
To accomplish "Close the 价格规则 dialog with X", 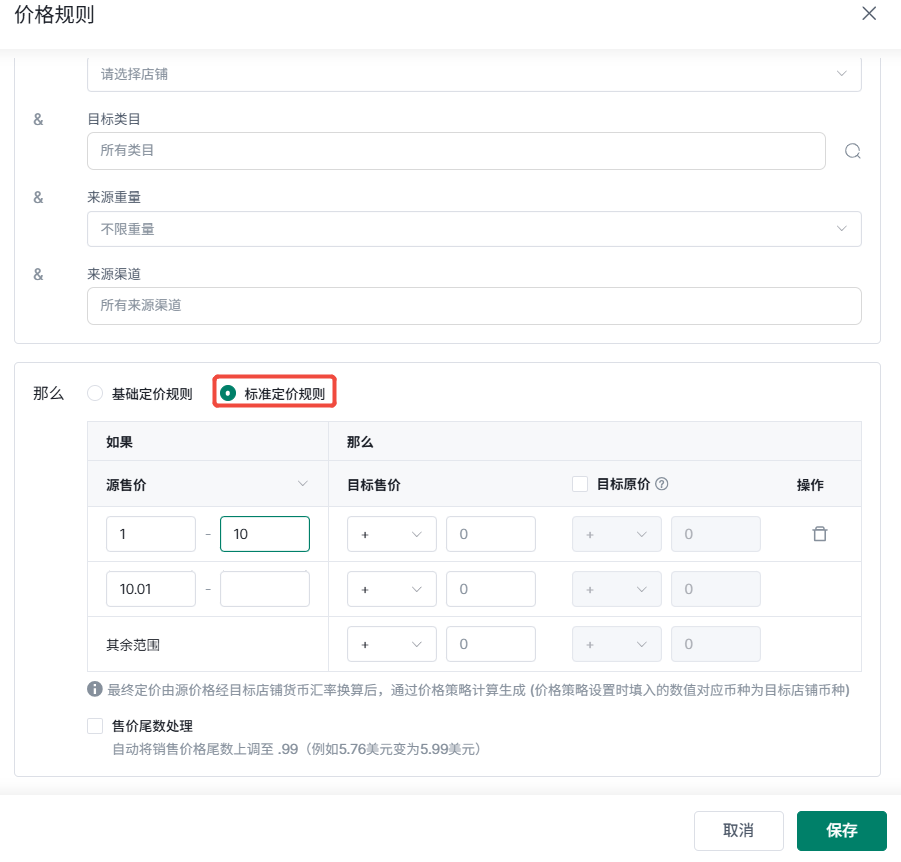I will coord(869,14).
